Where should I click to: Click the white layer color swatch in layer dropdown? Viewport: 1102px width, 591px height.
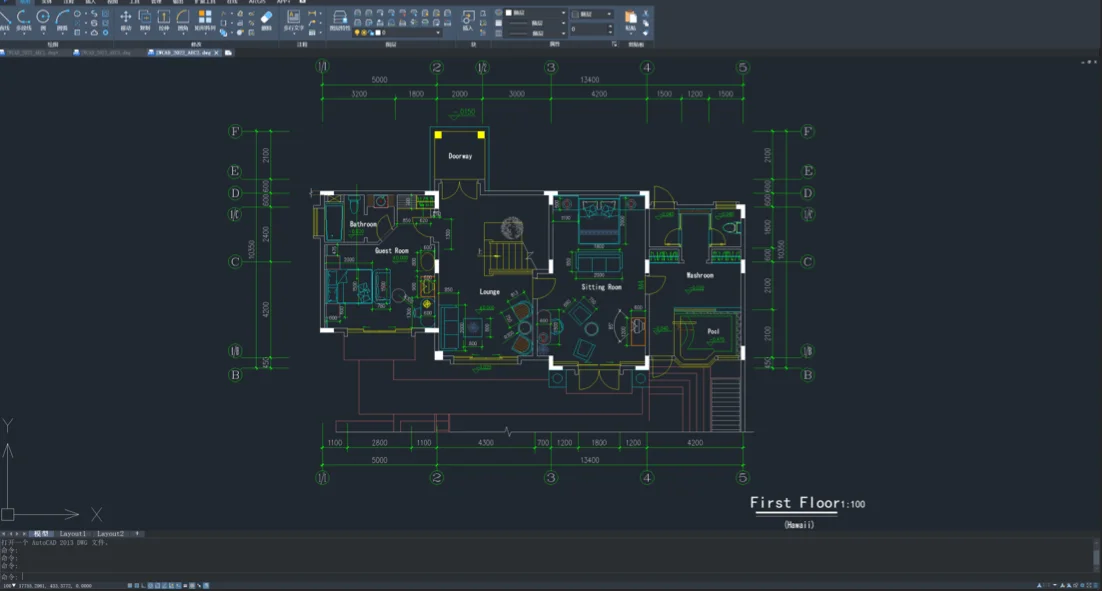[378, 32]
